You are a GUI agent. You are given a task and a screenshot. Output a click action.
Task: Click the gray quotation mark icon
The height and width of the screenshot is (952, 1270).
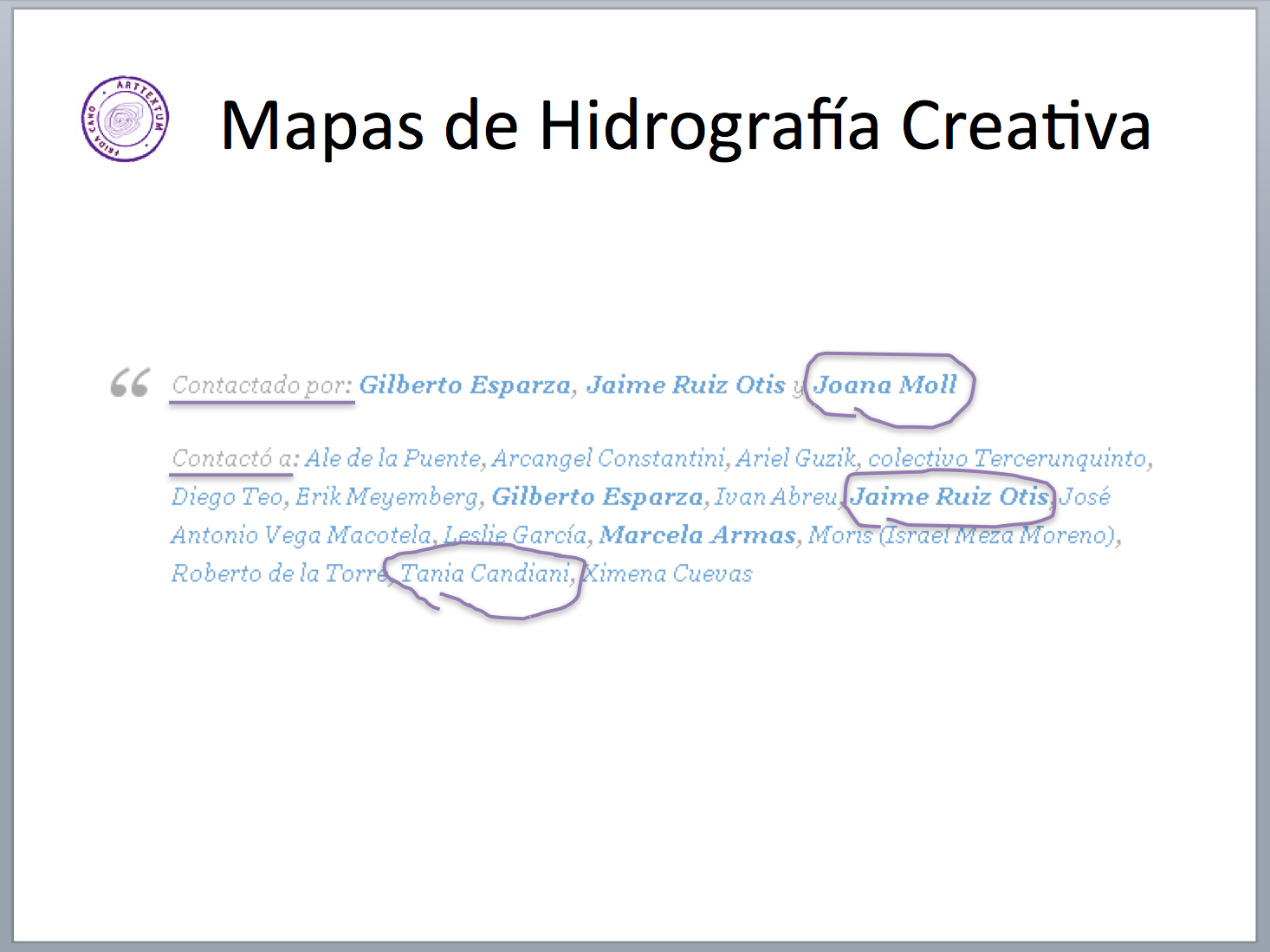click(x=130, y=382)
